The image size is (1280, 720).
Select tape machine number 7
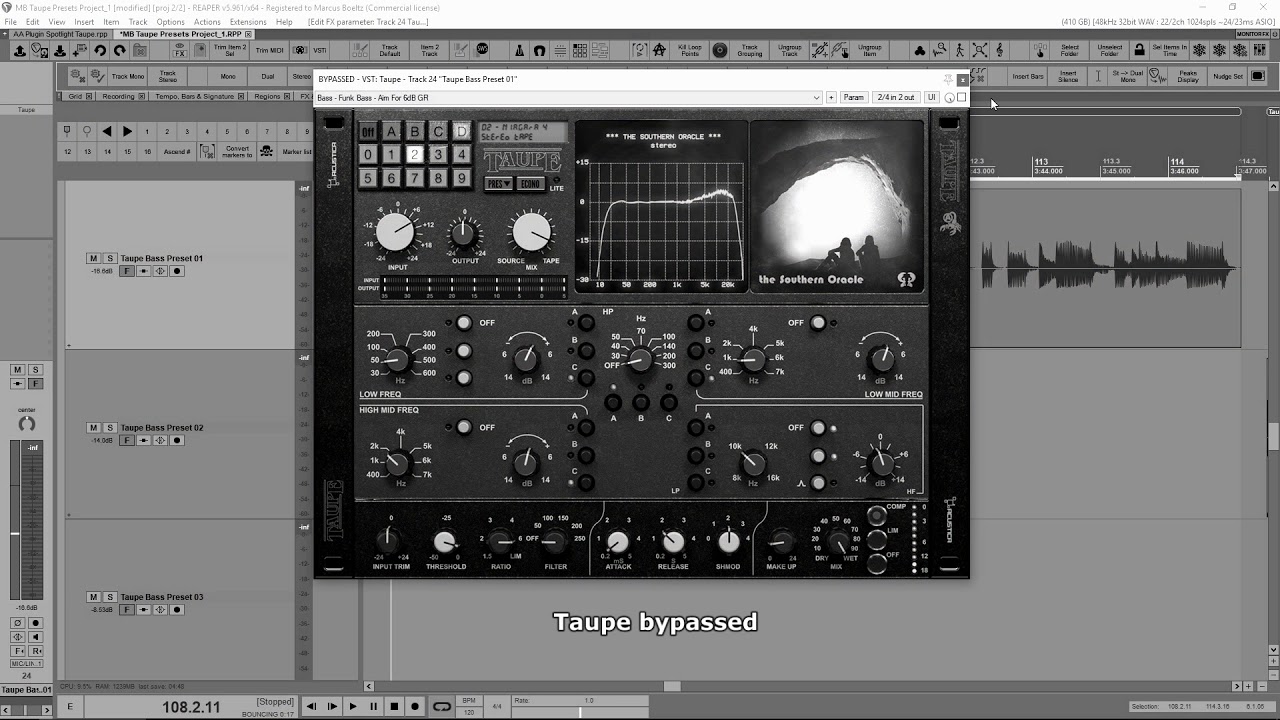[x=414, y=178]
